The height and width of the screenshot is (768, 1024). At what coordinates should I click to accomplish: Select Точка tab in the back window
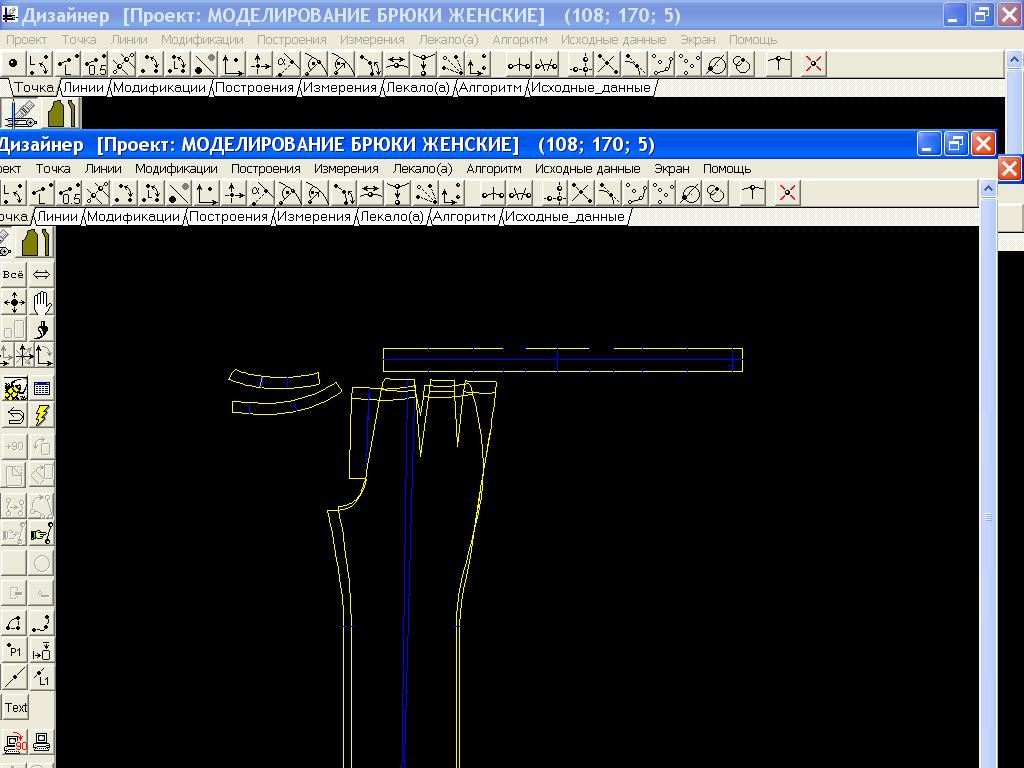coord(34,88)
